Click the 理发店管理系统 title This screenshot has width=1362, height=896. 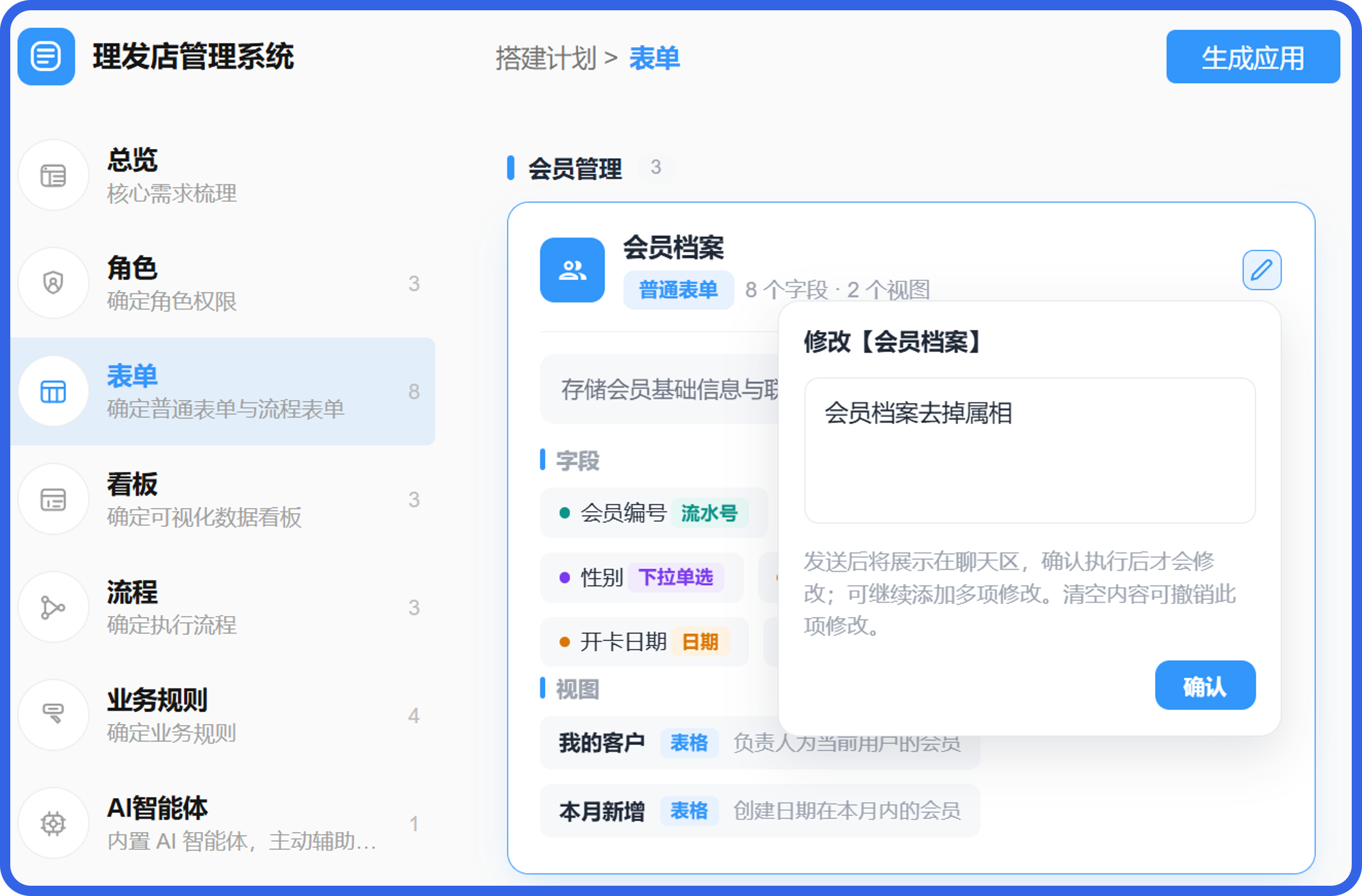(x=193, y=57)
